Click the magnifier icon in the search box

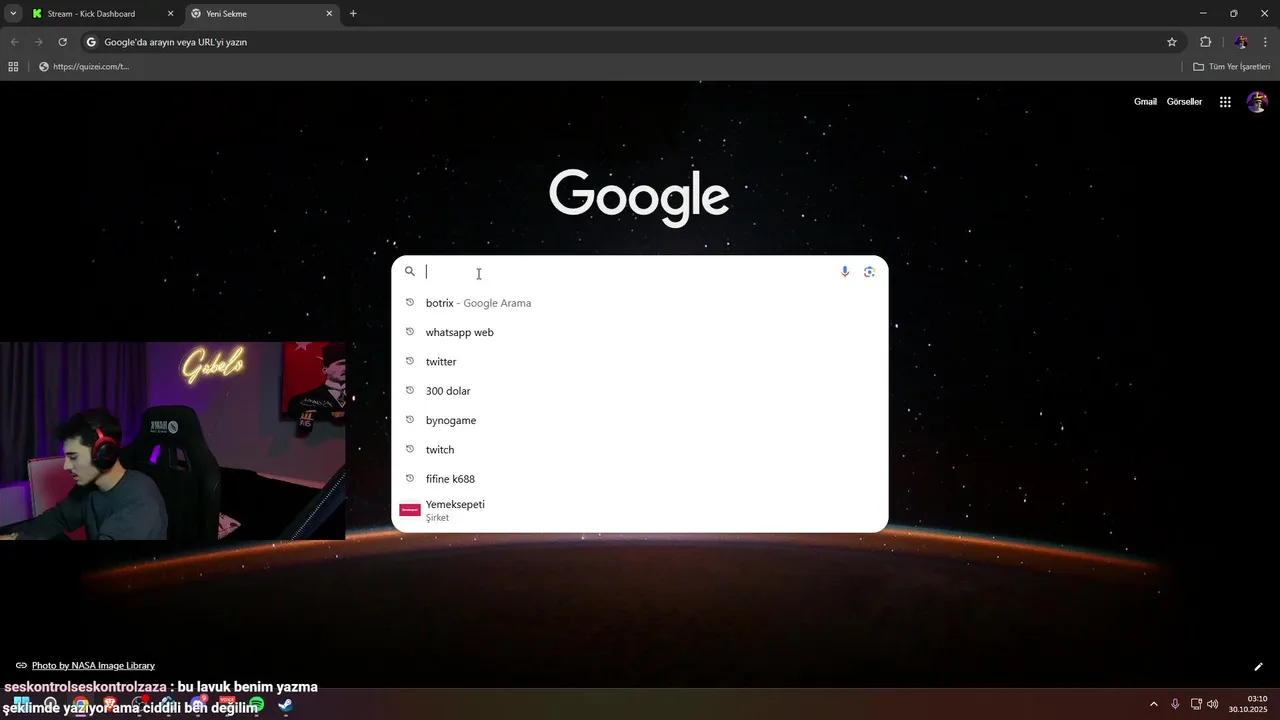pos(410,271)
